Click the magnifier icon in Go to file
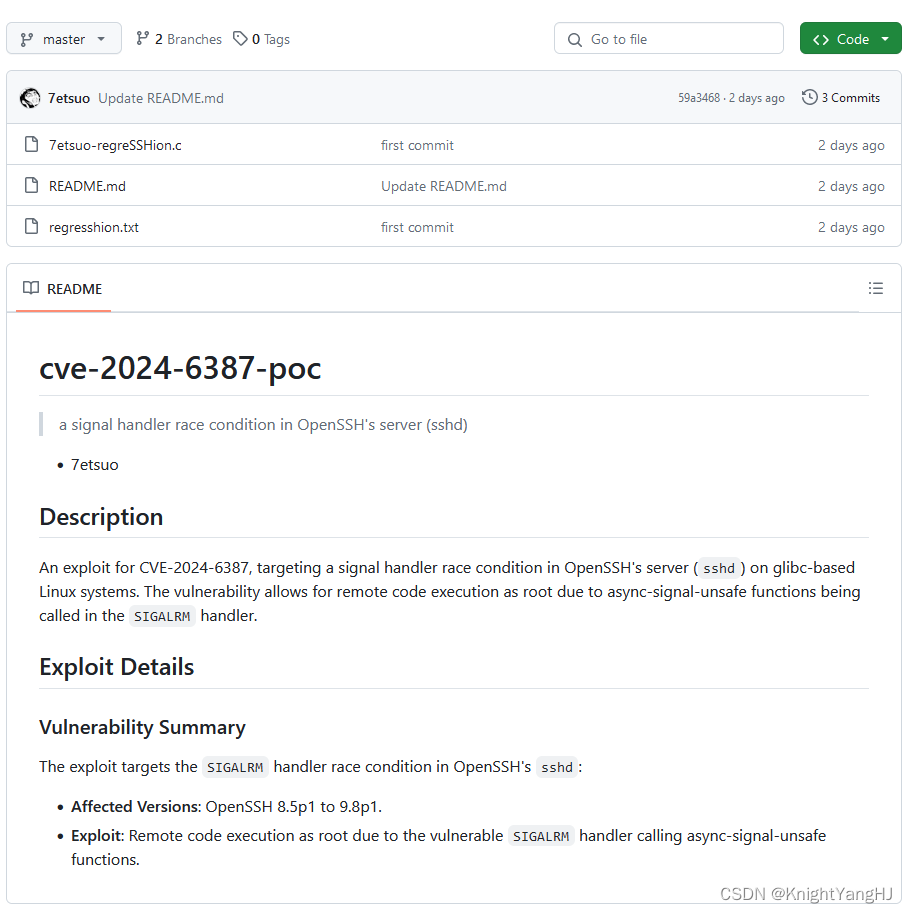Screen dimensions: 907x913 pos(575,40)
